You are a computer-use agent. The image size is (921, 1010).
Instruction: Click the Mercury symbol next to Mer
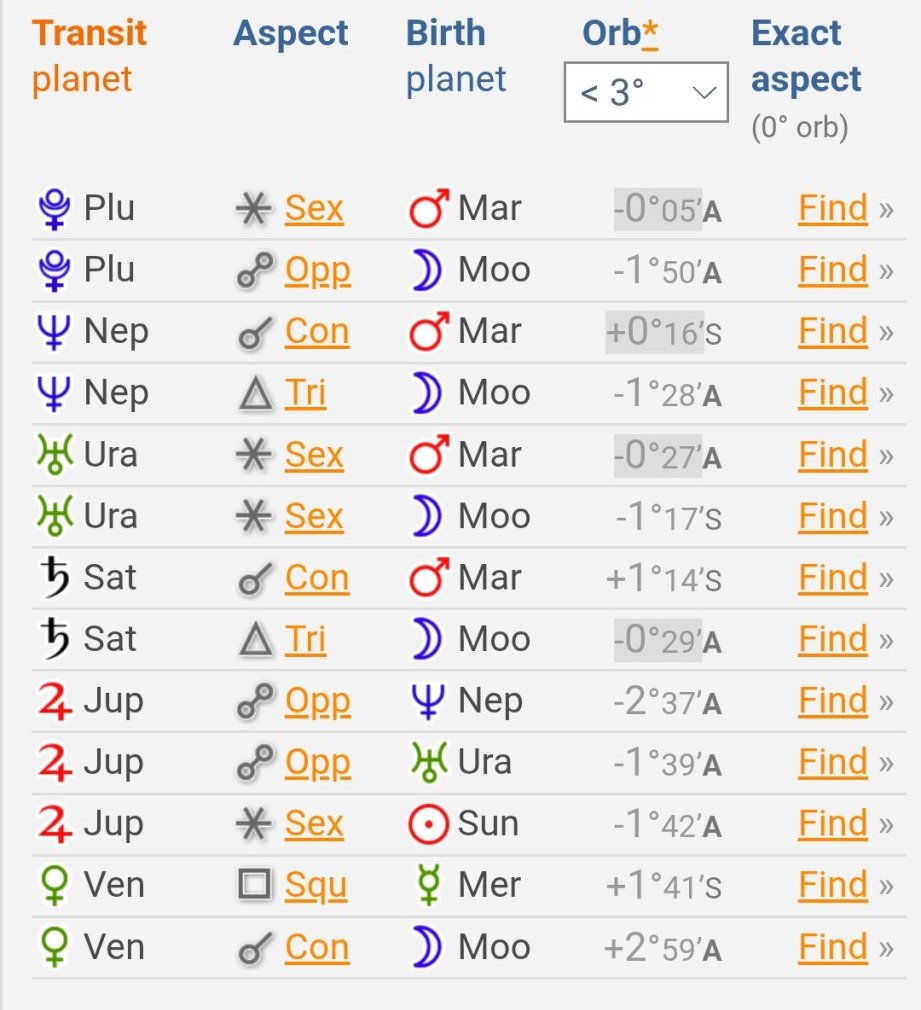[428, 886]
